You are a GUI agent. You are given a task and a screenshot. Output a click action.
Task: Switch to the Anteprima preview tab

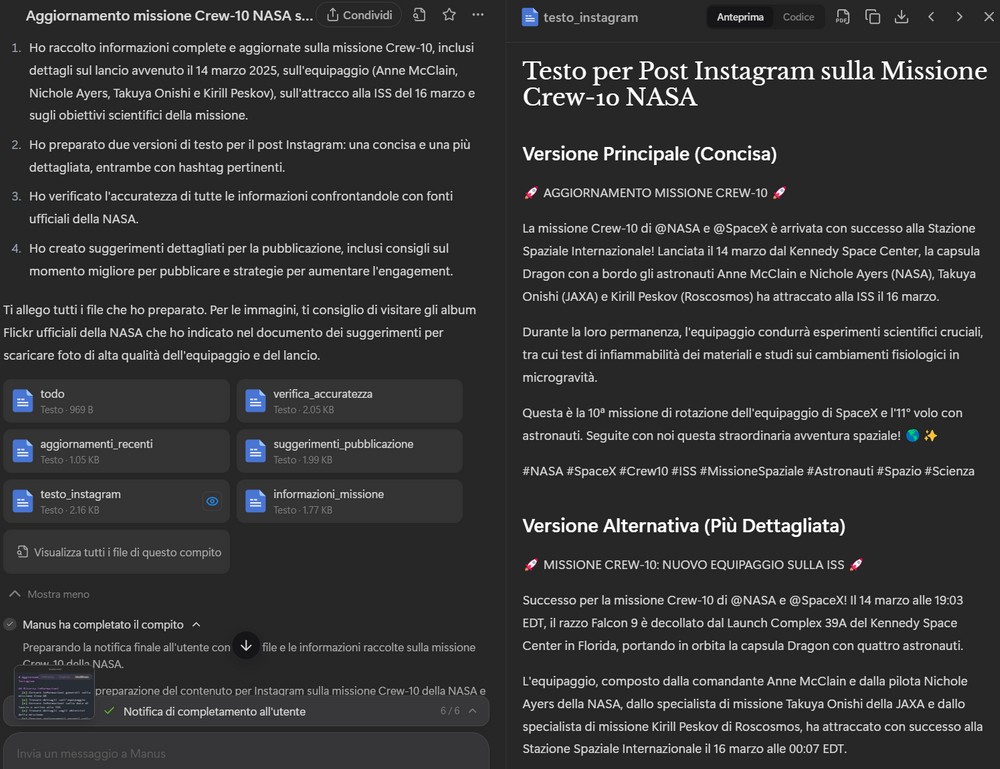[x=740, y=17]
